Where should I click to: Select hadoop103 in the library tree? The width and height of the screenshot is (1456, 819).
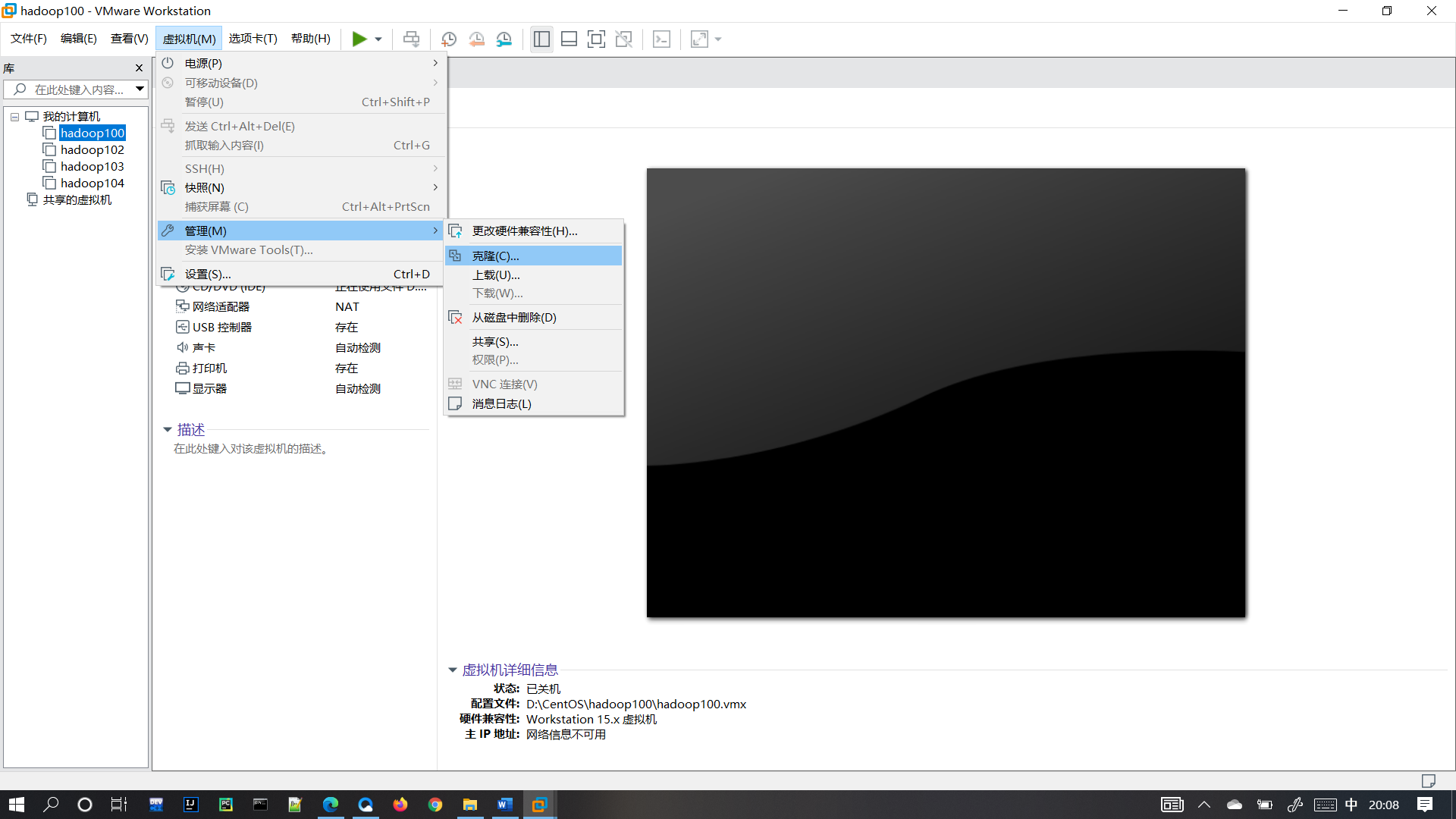[x=92, y=167]
